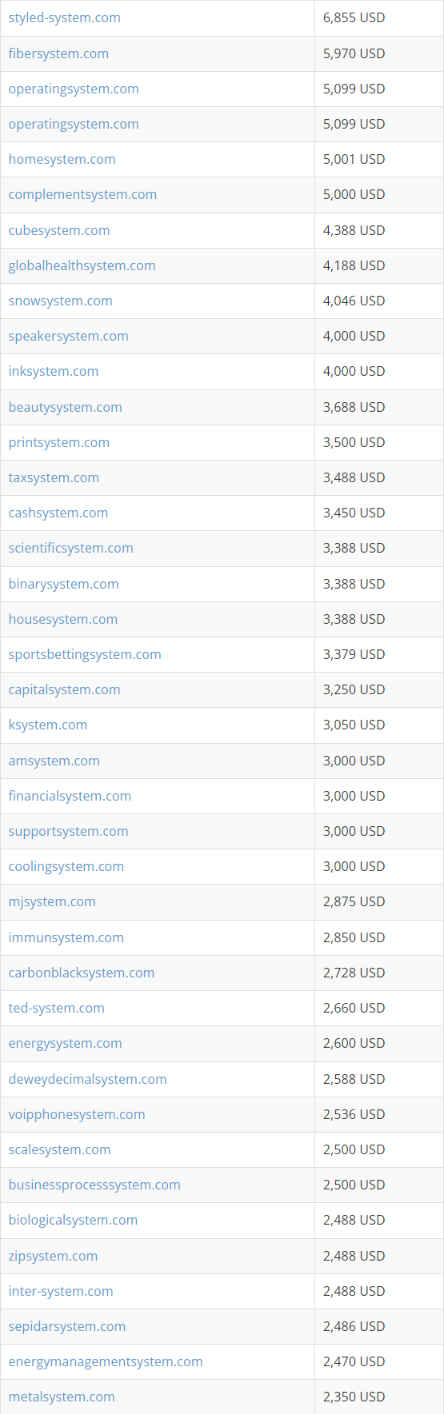This screenshot has width=444, height=1414.
Task: Open the inksystem.com link
Action: 53,371
